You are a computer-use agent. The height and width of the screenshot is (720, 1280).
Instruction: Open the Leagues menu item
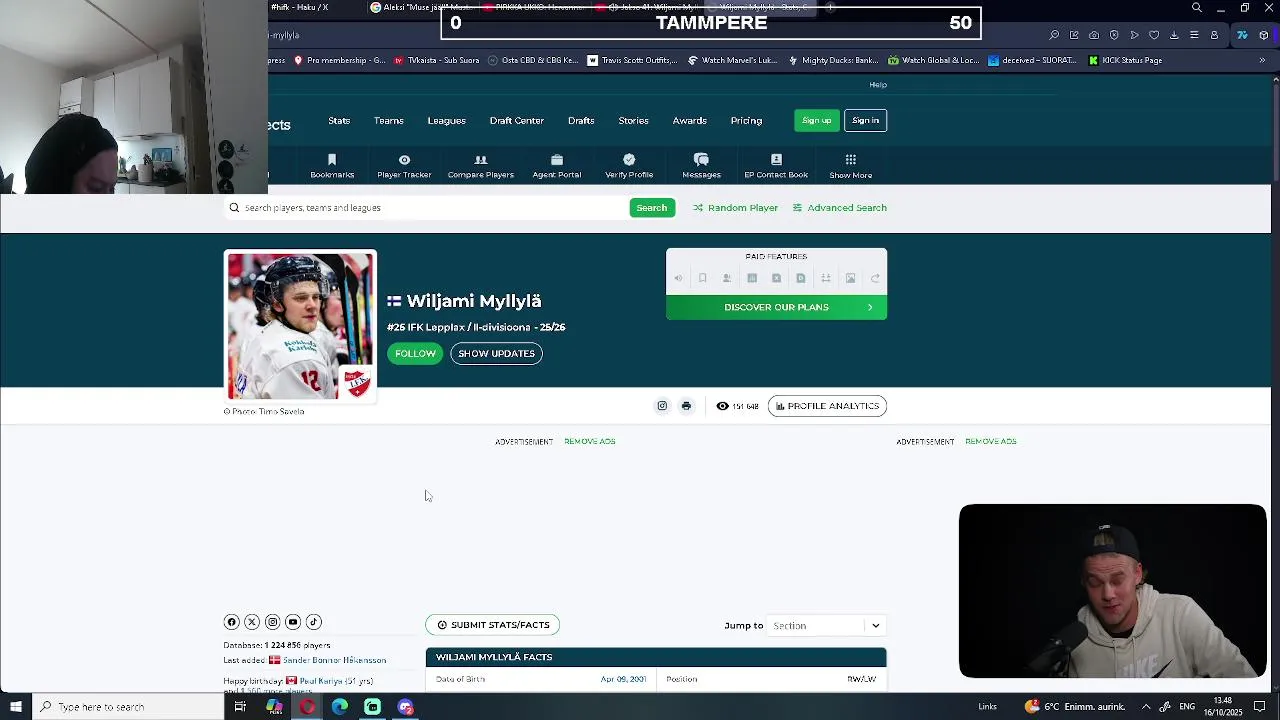[447, 121]
